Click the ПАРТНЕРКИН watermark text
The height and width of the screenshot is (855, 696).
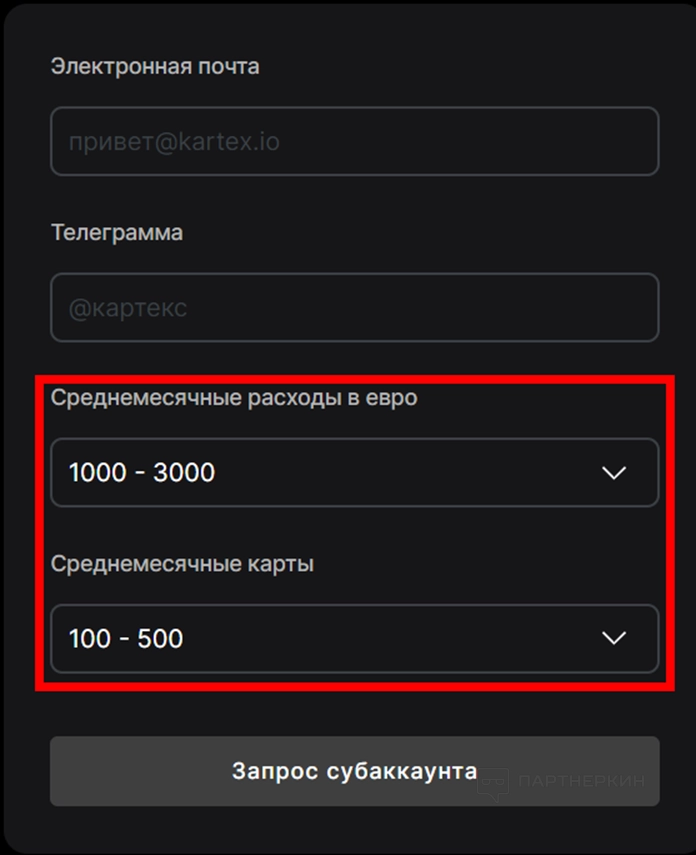(581, 782)
